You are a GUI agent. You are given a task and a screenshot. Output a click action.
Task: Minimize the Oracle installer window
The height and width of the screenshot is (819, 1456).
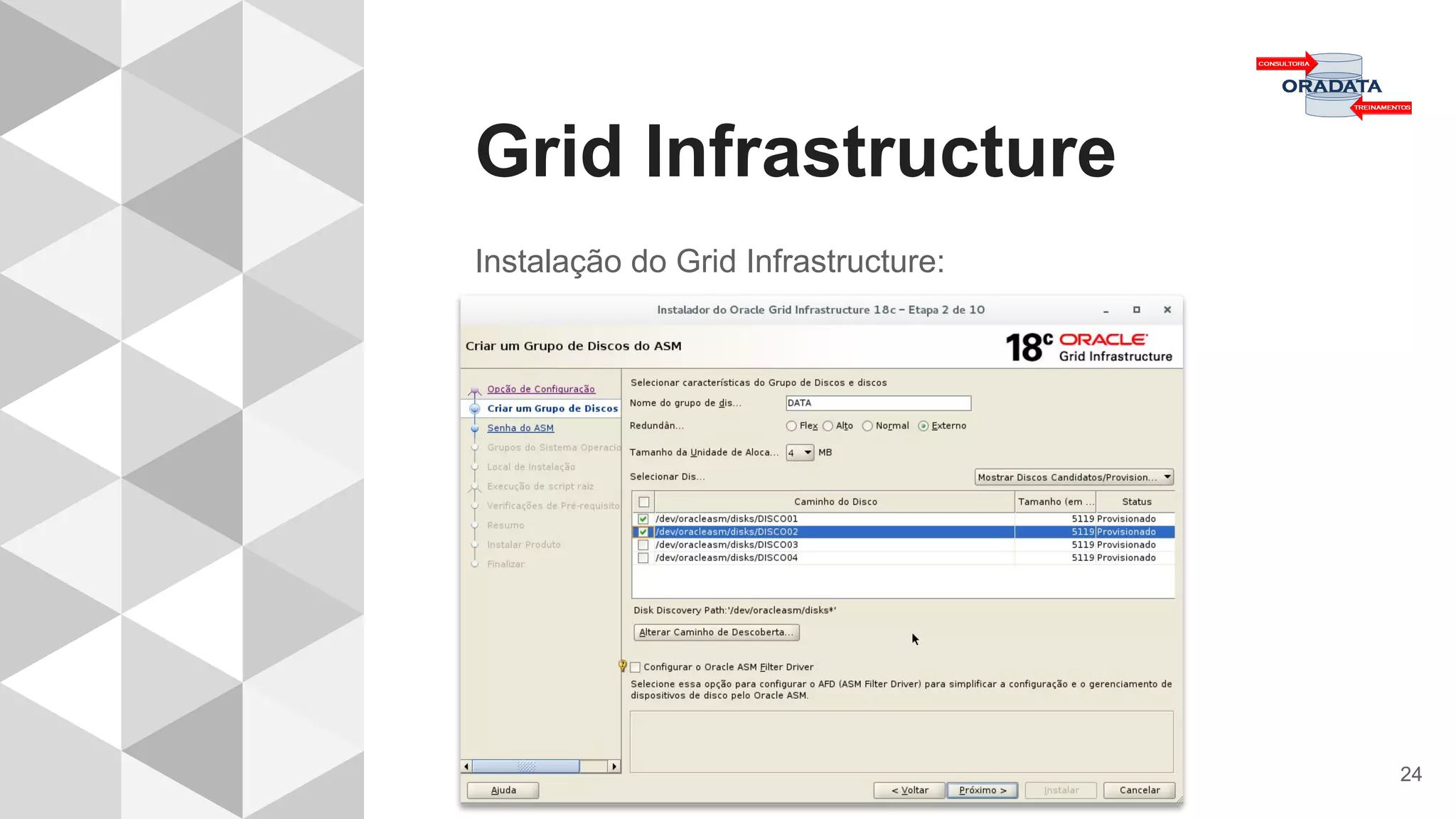1106,311
